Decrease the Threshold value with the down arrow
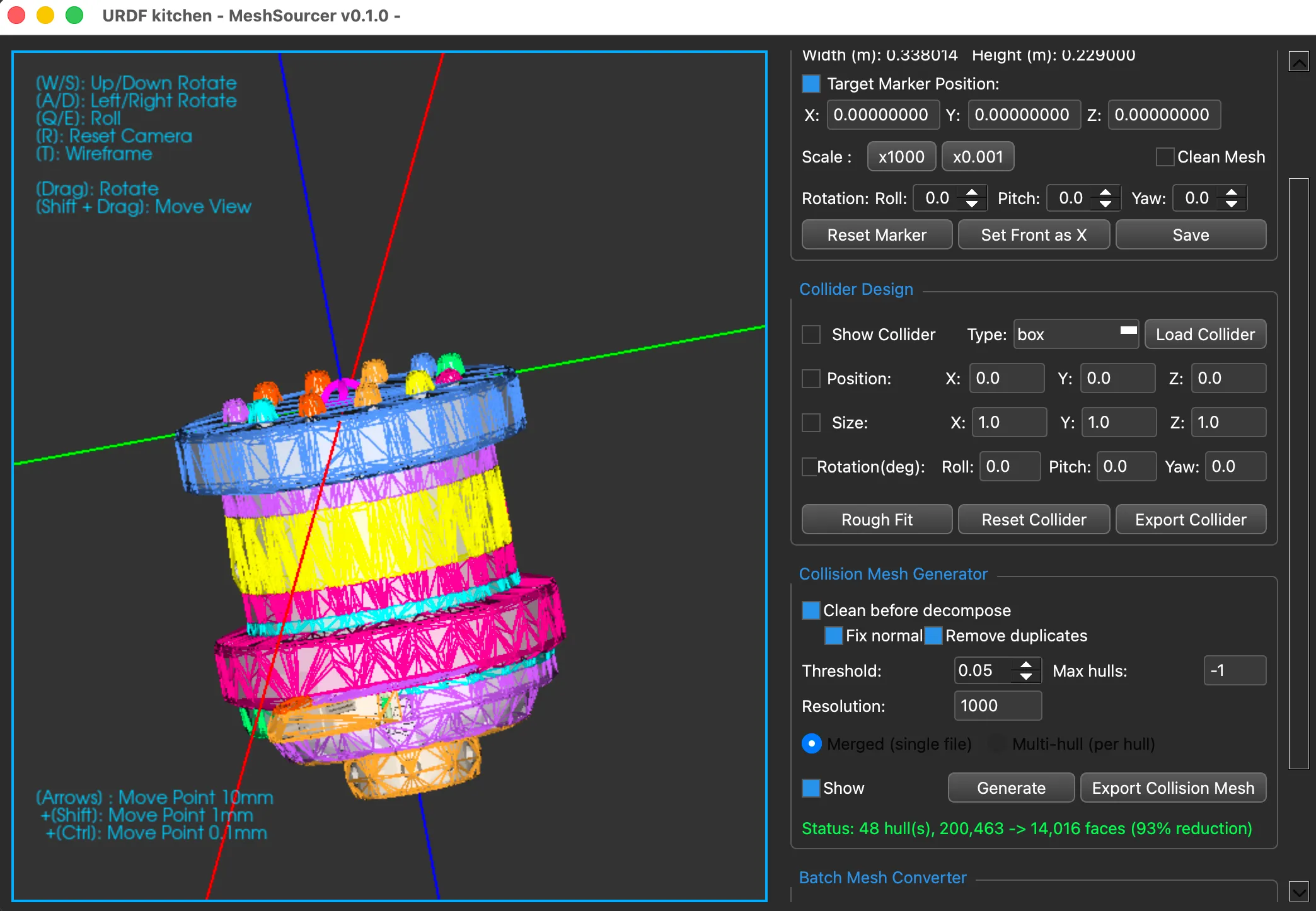The height and width of the screenshot is (911, 1316). coord(1026,677)
